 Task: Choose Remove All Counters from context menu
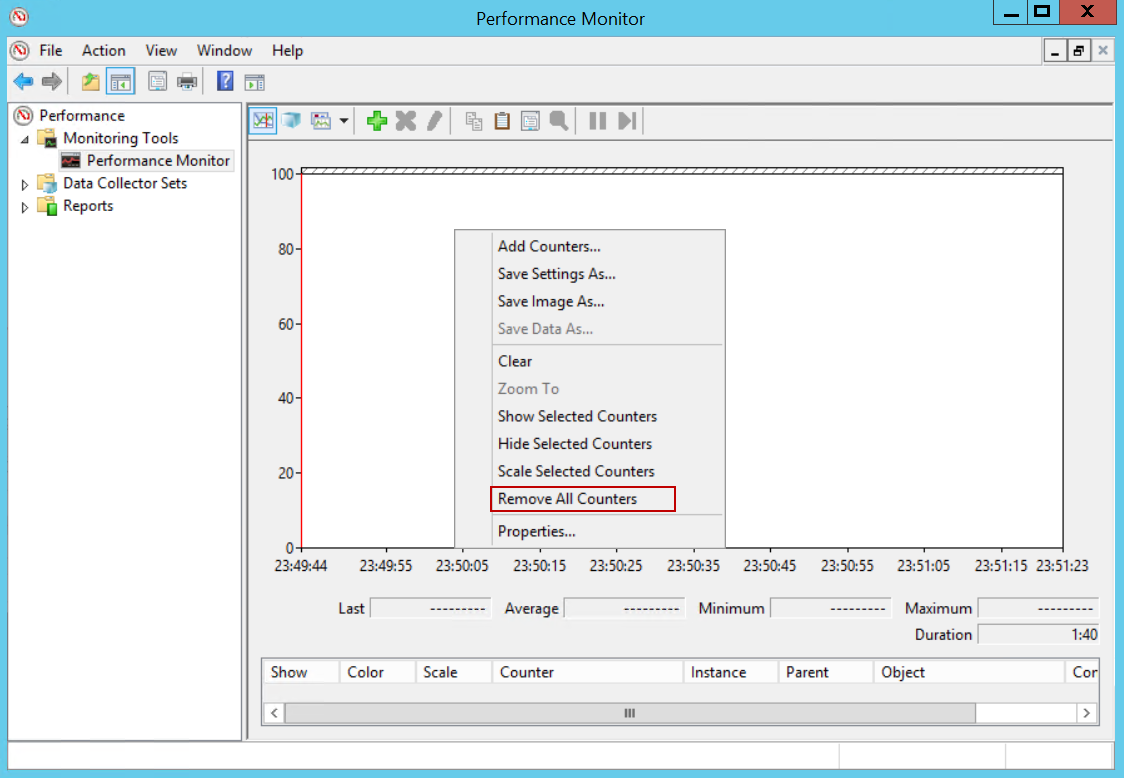[x=567, y=499]
